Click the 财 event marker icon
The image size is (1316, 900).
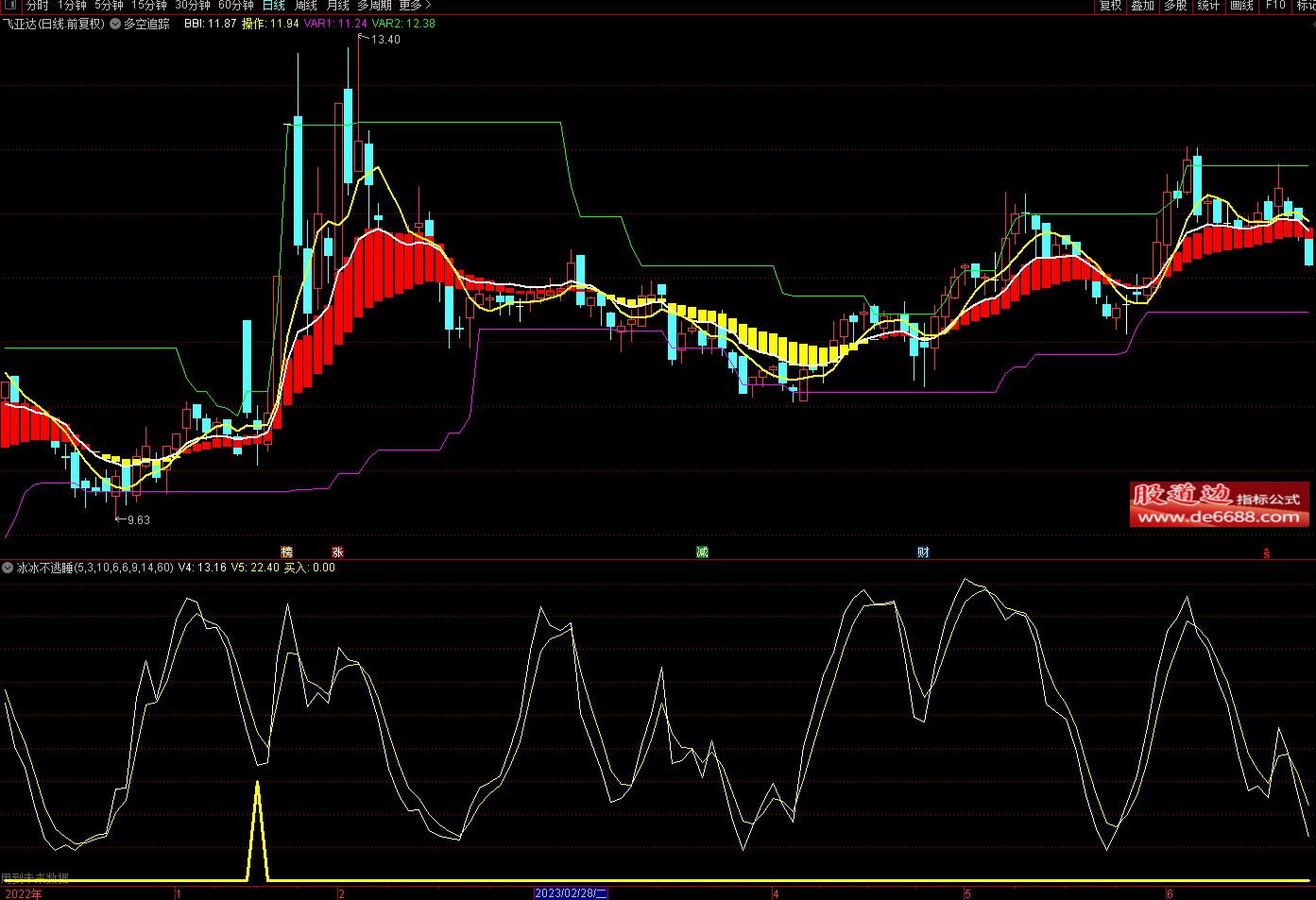(923, 552)
